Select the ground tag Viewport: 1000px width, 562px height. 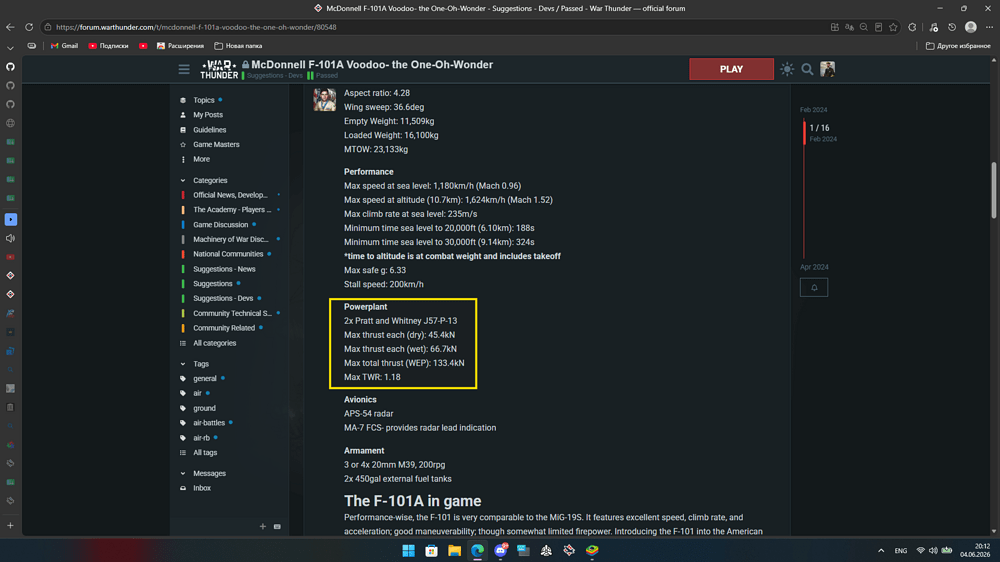(x=204, y=408)
